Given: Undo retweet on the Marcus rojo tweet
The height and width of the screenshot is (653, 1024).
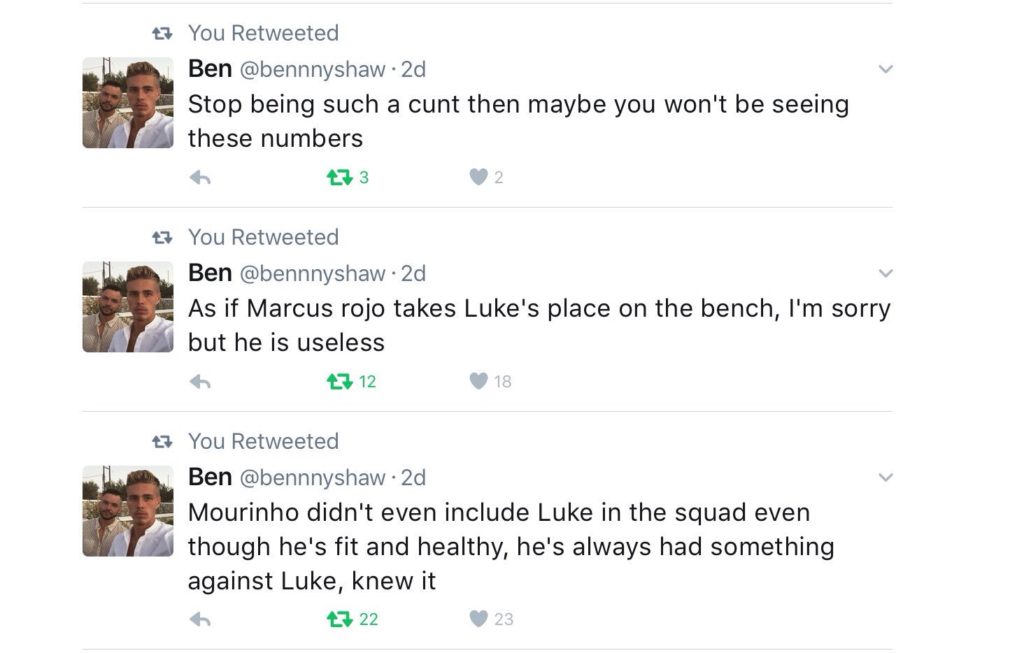Looking at the screenshot, I should (341, 381).
